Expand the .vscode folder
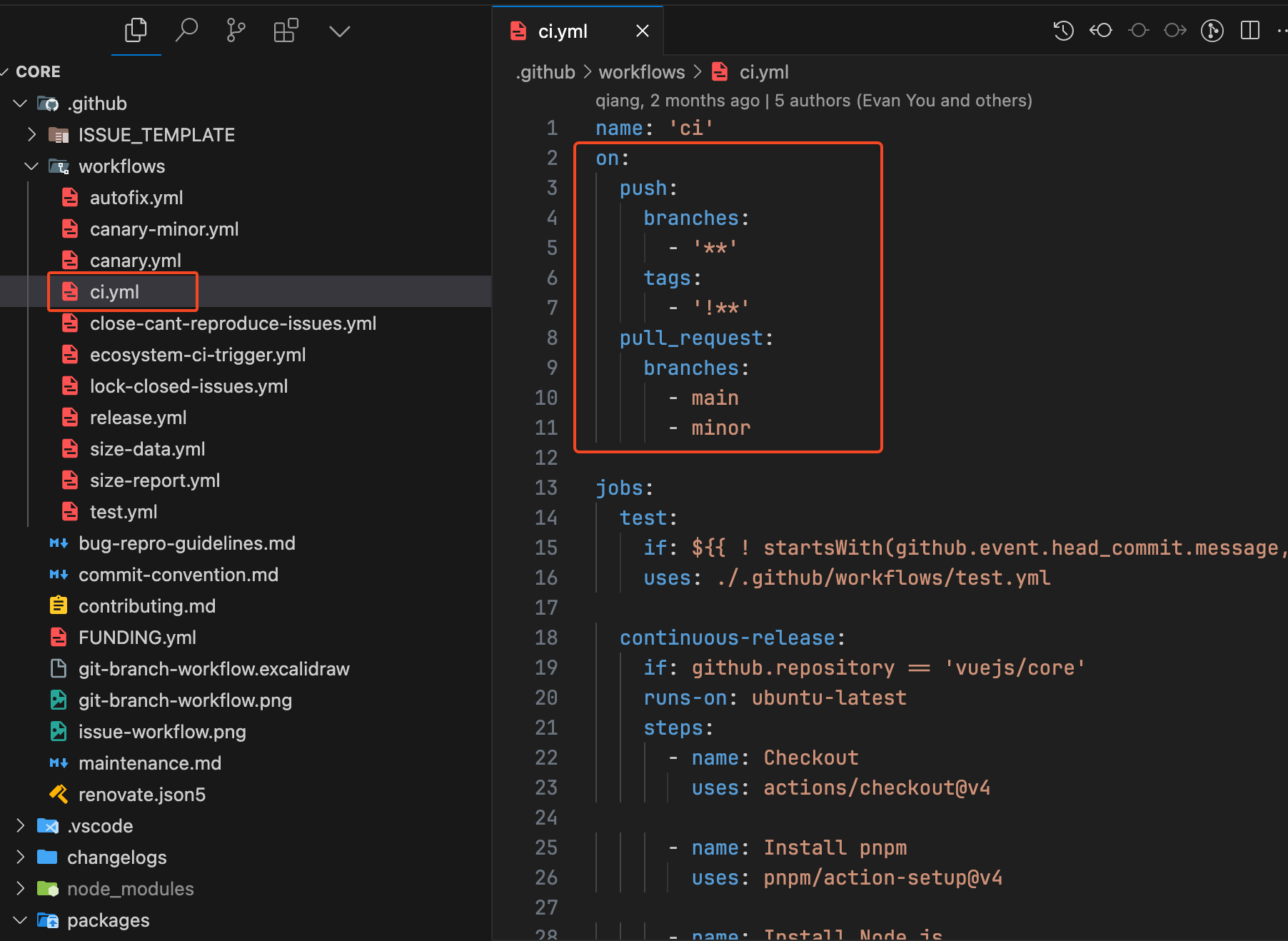The image size is (1288, 941). pyautogui.click(x=21, y=826)
